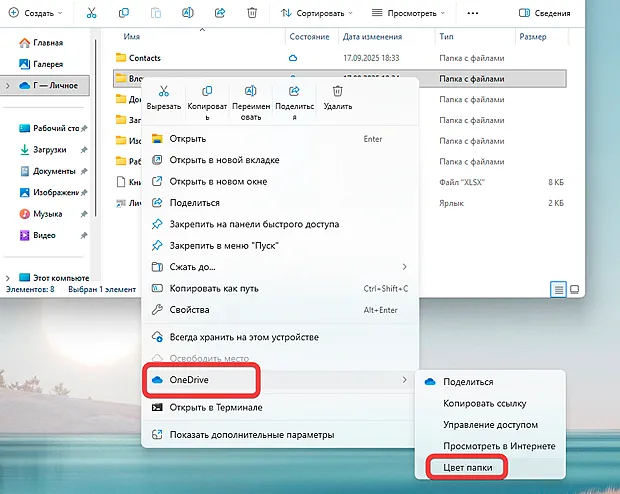Go to Главная in the navigation pane
This screenshot has width=620, height=494.
tap(41, 43)
